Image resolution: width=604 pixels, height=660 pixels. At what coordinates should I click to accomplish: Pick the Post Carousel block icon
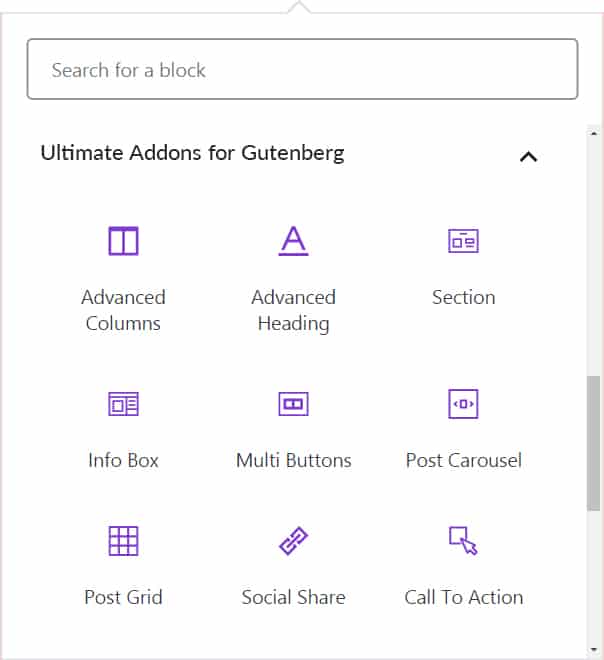click(x=463, y=404)
